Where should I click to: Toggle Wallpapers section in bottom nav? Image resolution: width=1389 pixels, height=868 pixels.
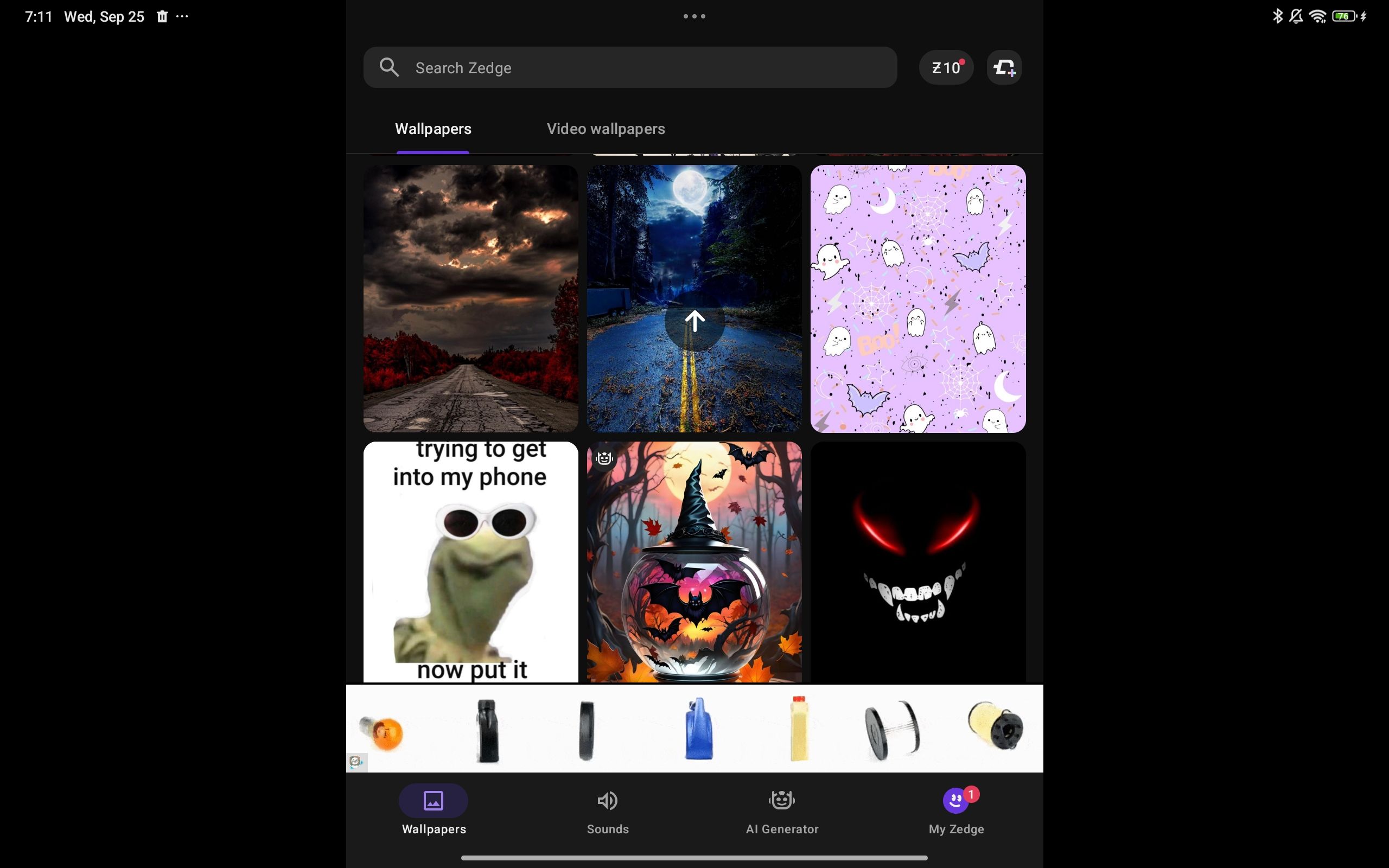(x=433, y=811)
